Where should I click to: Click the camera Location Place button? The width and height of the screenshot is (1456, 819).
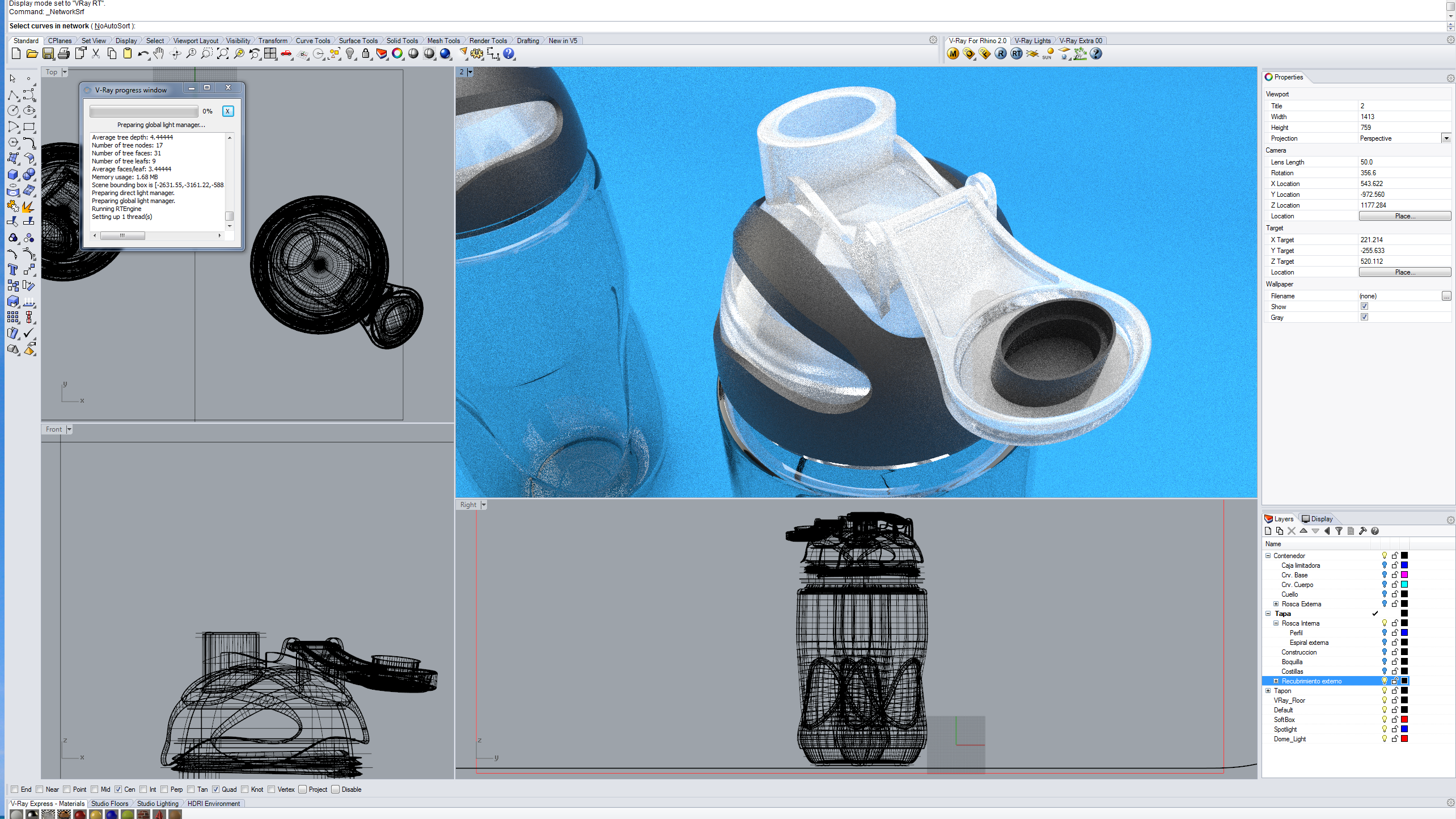1404,216
